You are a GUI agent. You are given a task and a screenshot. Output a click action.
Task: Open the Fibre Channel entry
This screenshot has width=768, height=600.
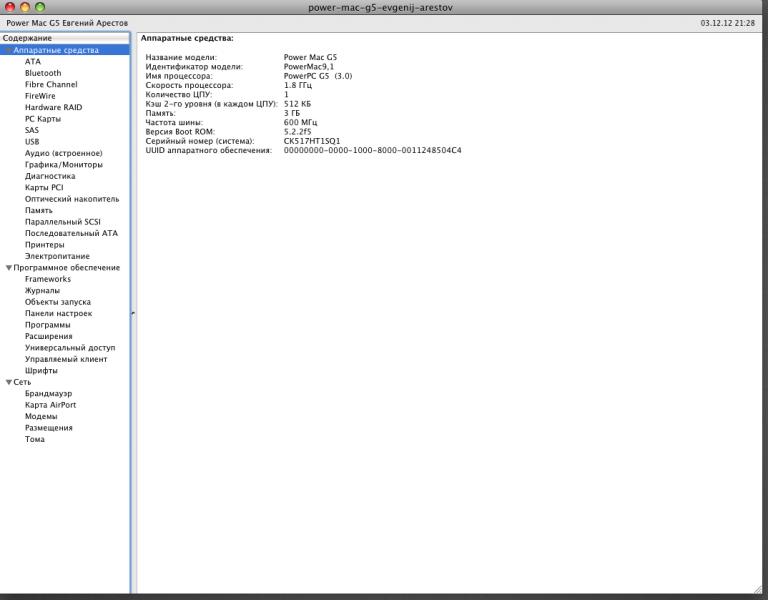click(x=51, y=85)
